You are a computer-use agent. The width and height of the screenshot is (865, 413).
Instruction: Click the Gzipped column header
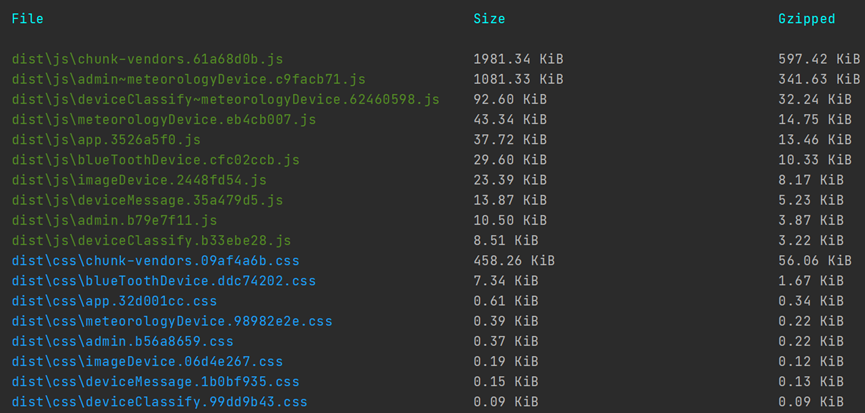(807, 19)
